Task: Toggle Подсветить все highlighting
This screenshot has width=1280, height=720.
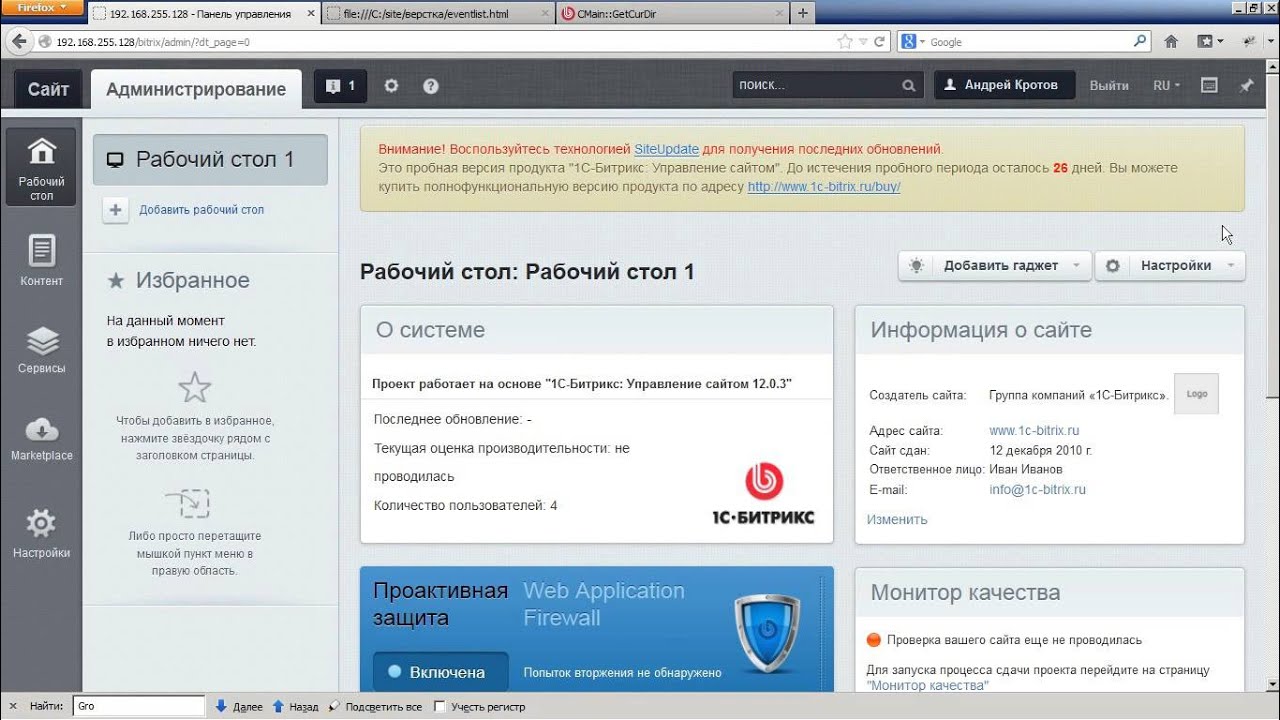Action: [x=375, y=706]
